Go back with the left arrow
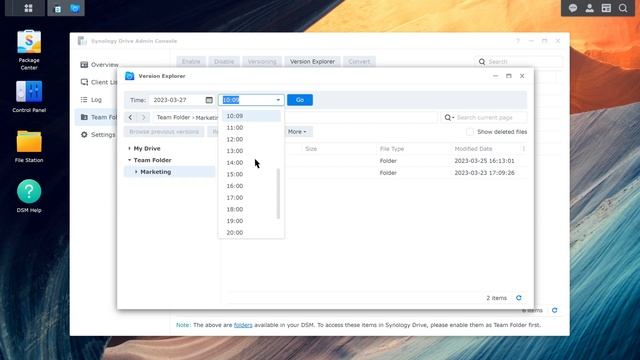 click(x=130, y=118)
